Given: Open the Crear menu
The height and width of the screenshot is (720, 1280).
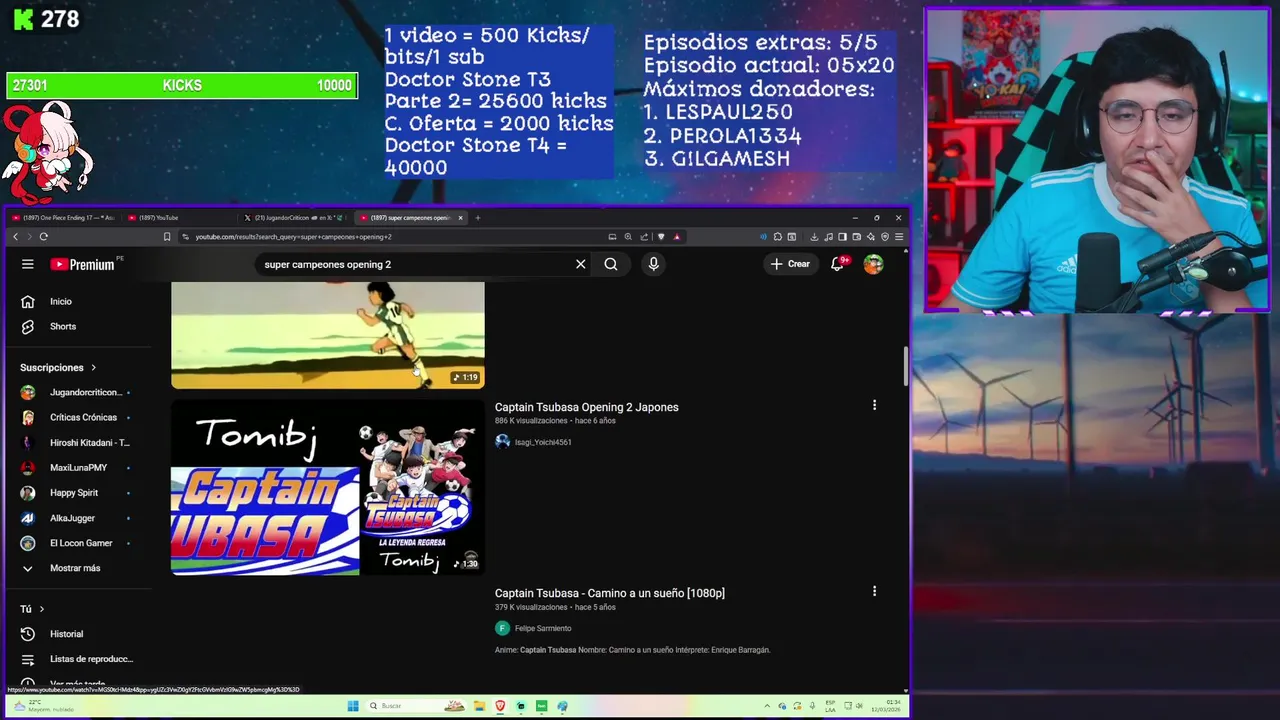Looking at the screenshot, I should [790, 264].
